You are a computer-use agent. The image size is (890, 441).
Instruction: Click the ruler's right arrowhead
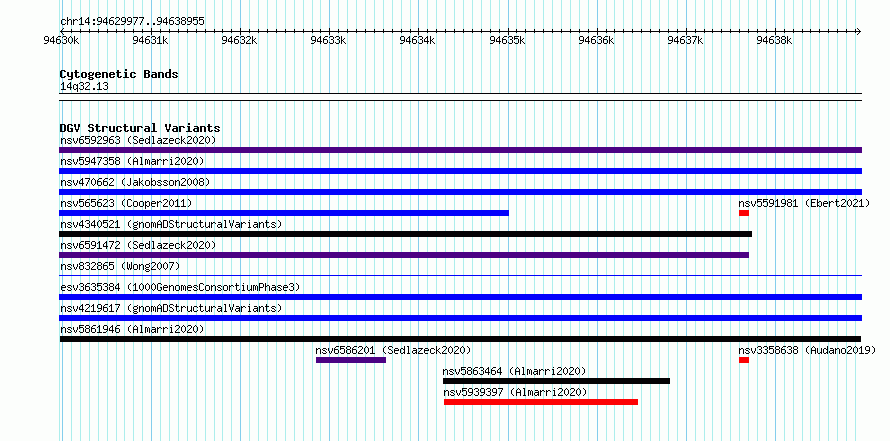[858, 31]
